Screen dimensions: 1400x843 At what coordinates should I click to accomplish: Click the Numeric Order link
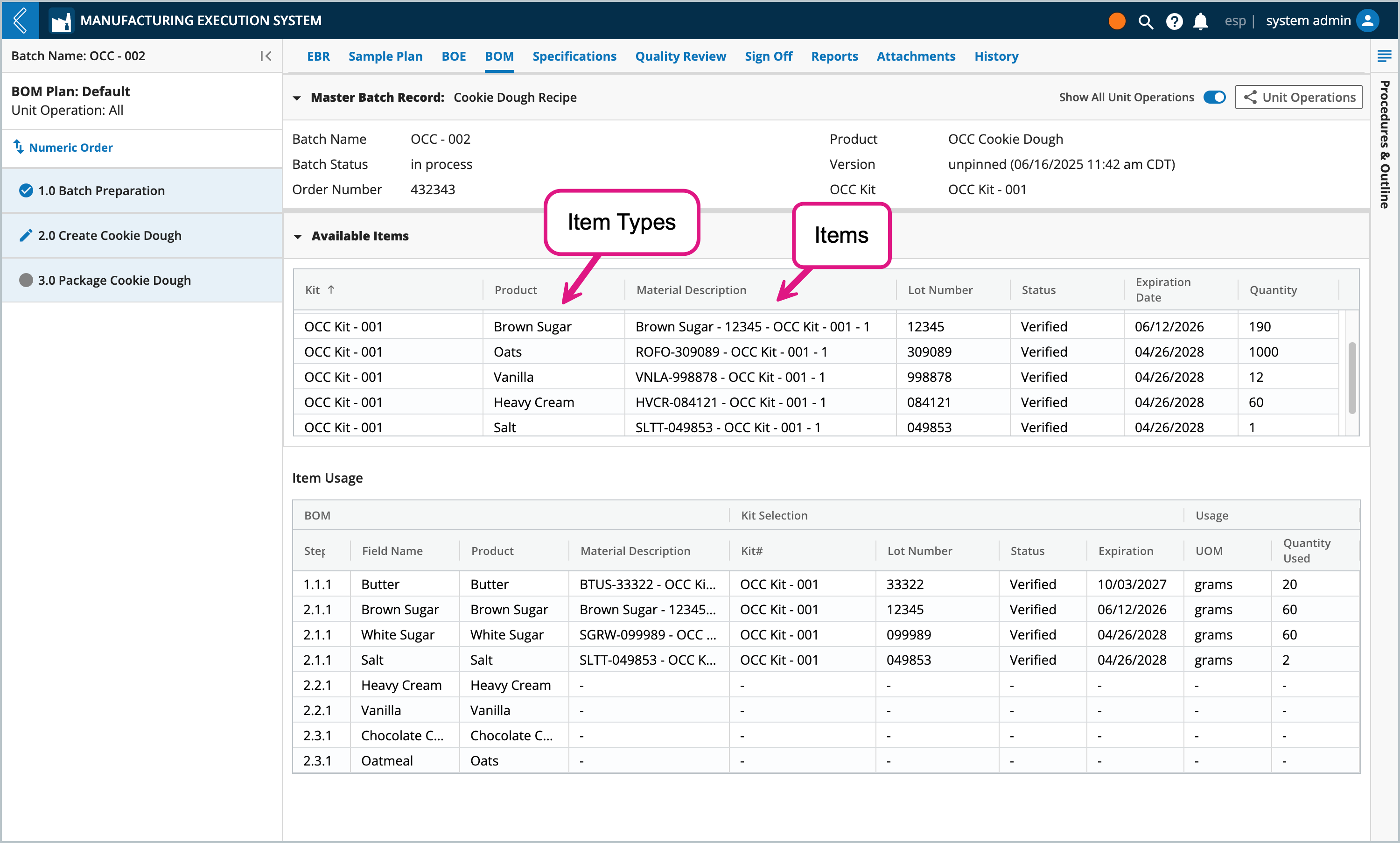click(70, 148)
